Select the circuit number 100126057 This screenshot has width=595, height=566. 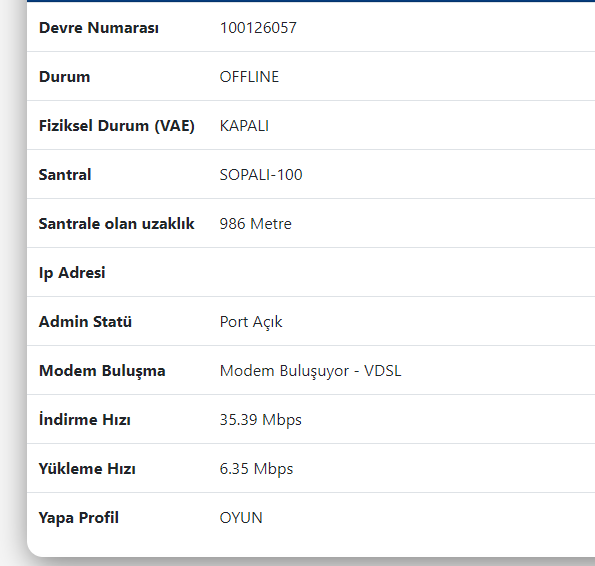pyautogui.click(x=258, y=28)
